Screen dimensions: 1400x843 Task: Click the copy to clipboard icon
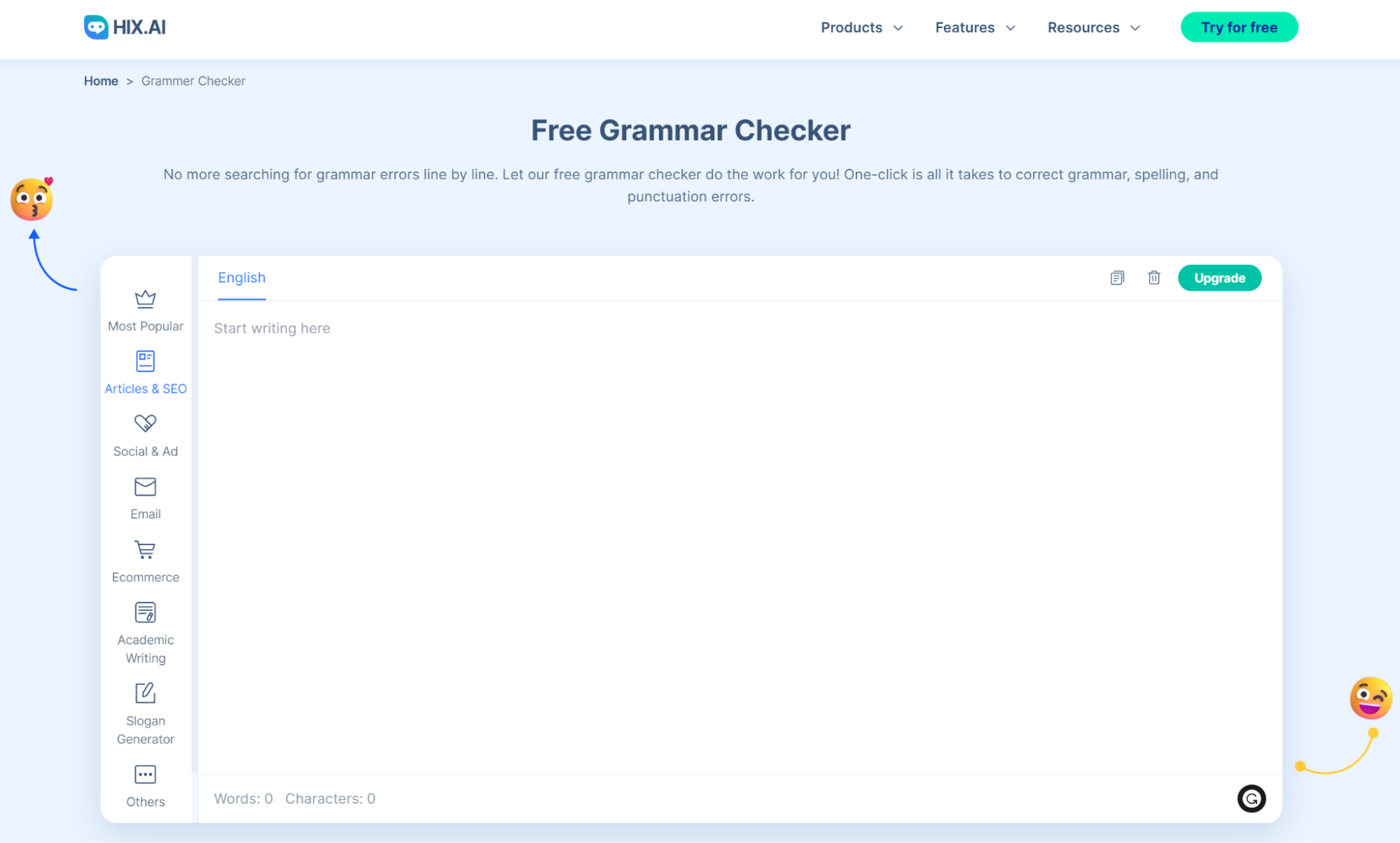(x=1116, y=278)
